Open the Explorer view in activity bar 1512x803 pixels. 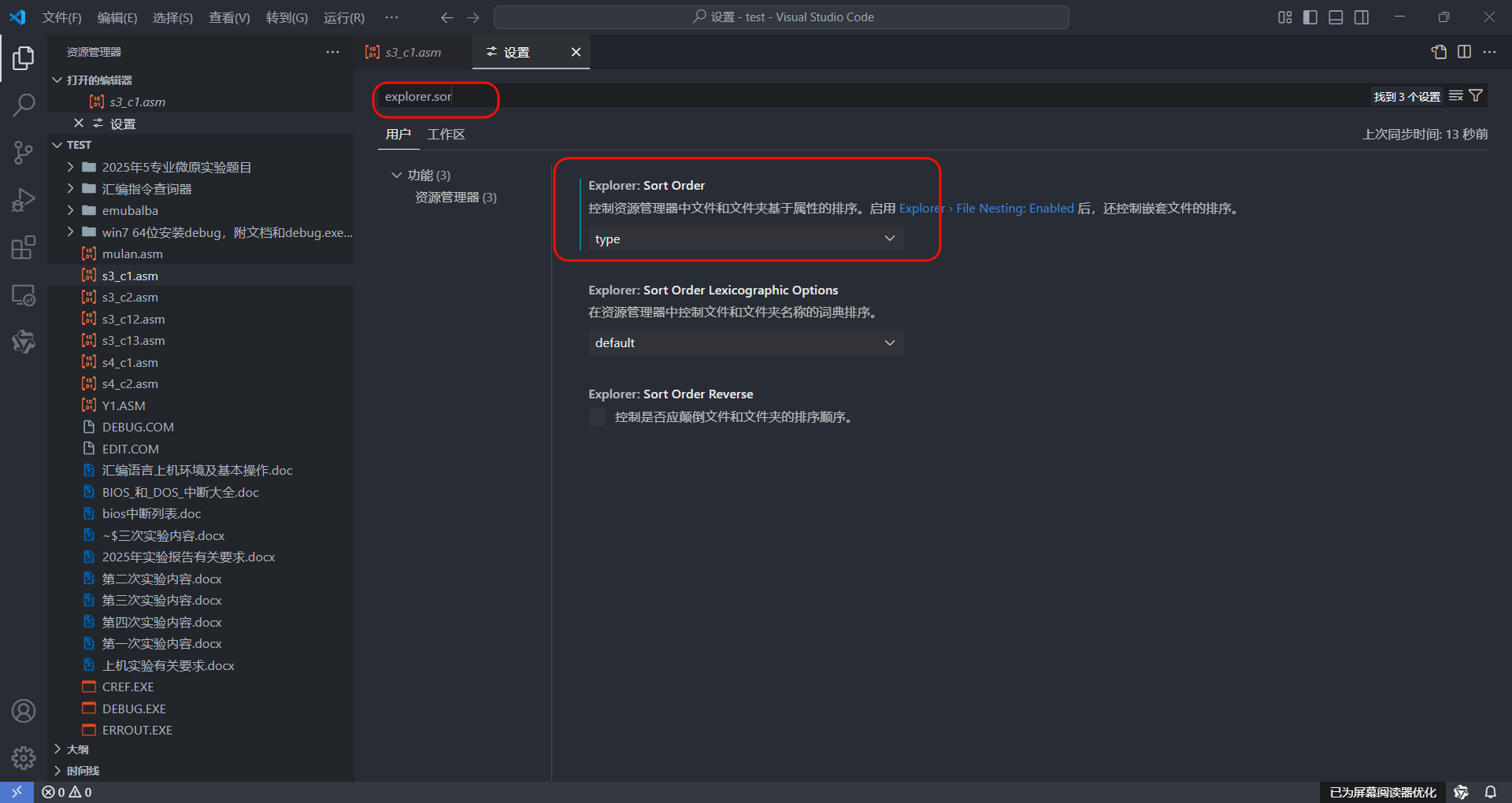click(24, 57)
